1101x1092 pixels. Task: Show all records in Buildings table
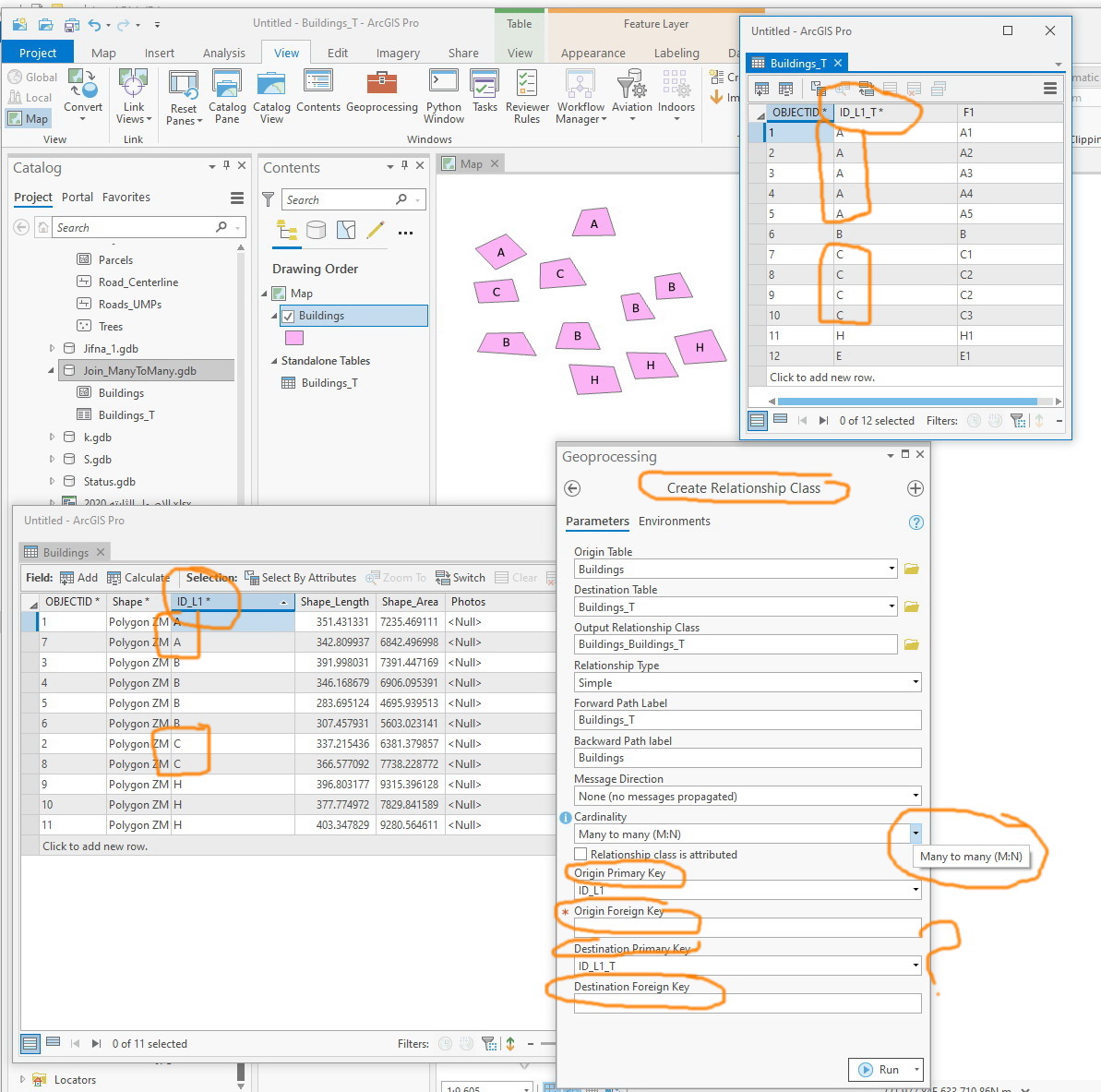pos(30,1043)
